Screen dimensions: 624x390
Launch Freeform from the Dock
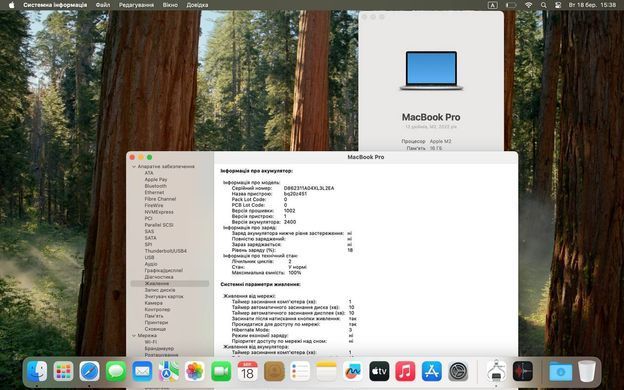pyautogui.click(x=353, y=372)
